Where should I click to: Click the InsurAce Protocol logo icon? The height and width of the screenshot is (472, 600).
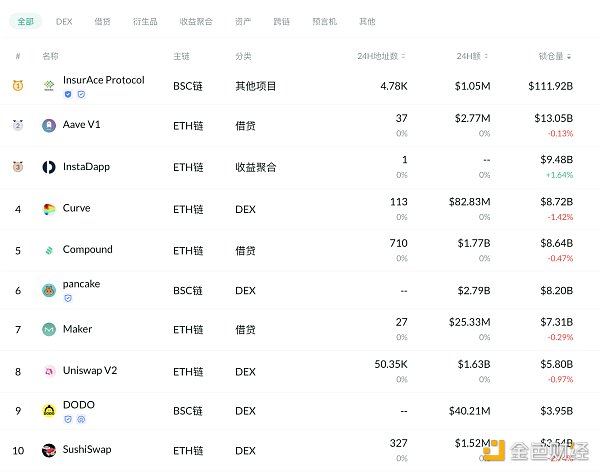click(49, 86)
